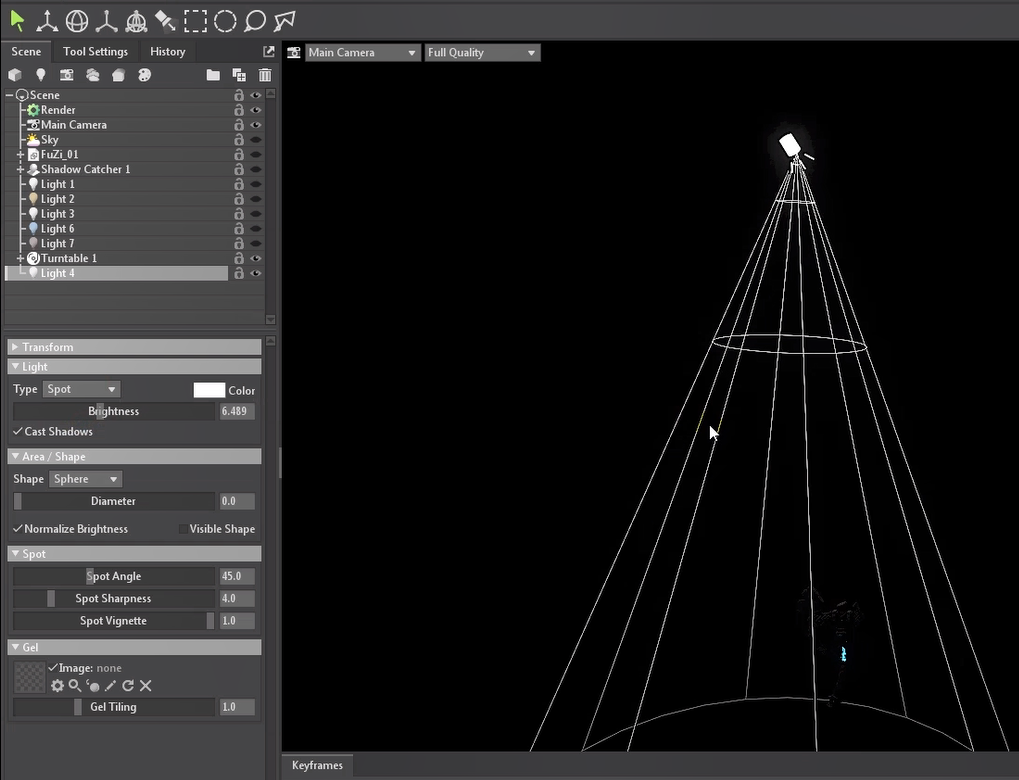Hide Light 4 using its eye icon
This screenshot has width=1019, height=780.
tap(256, 273)
